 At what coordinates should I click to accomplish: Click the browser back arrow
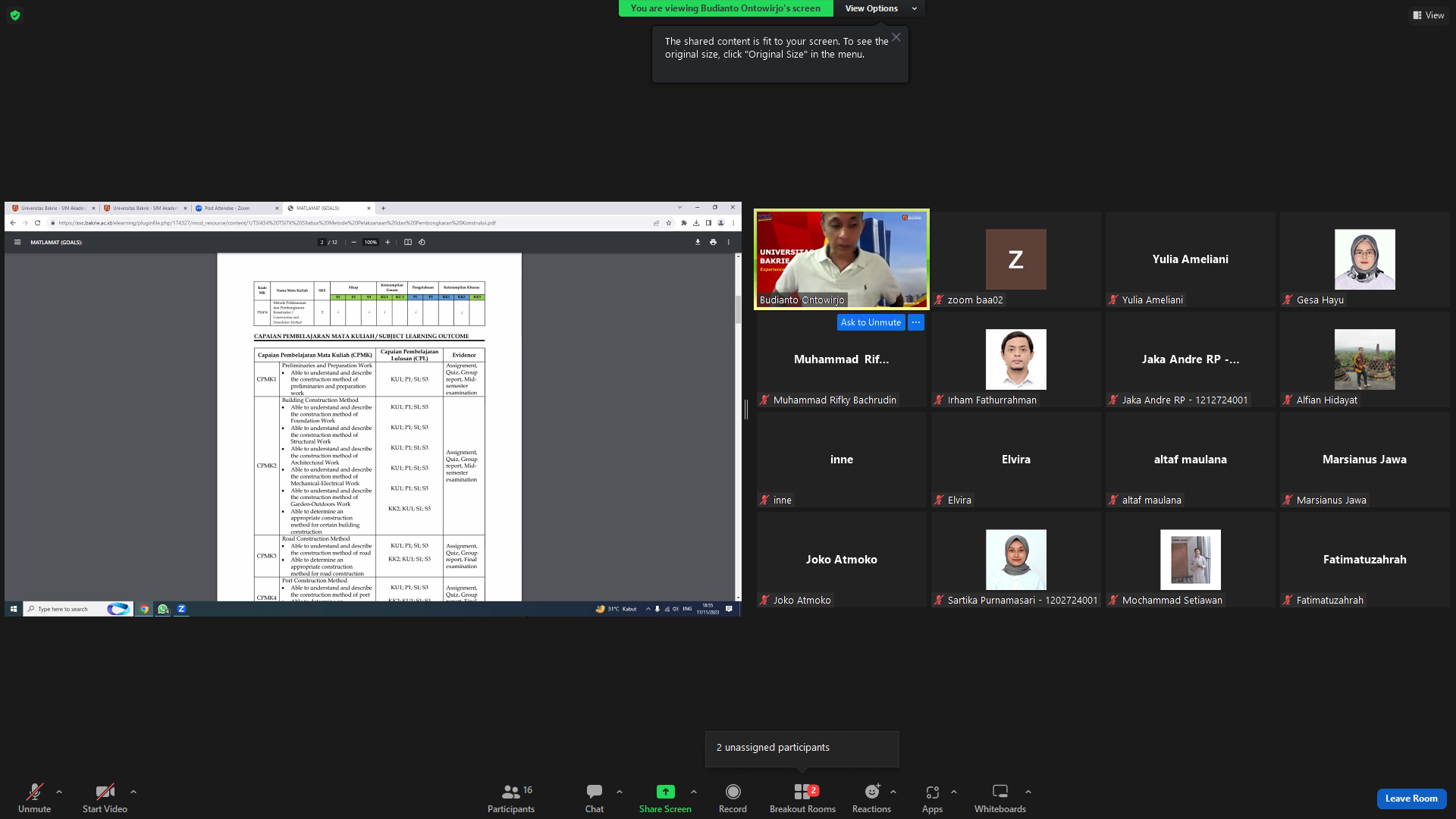(x=13, y=223)
